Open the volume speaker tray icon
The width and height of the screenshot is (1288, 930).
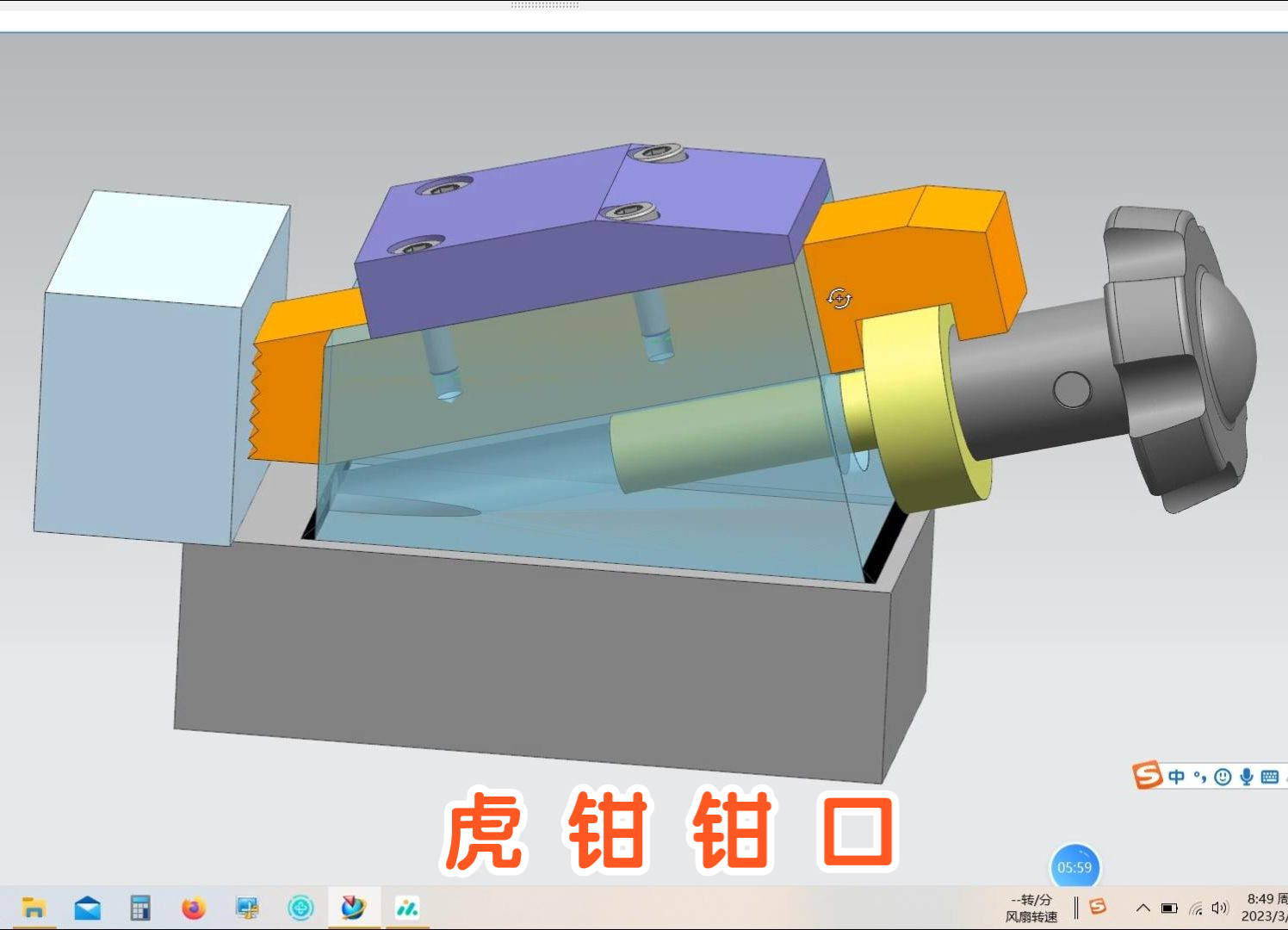1220,908
